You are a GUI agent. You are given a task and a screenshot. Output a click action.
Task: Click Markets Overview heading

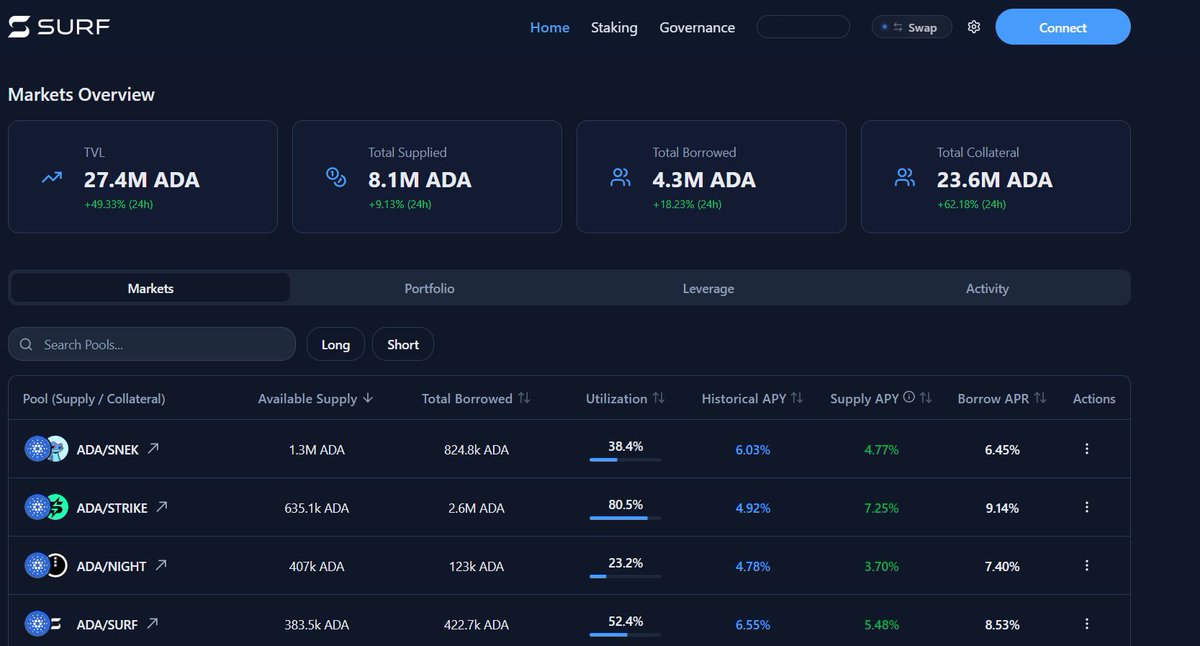(81, 94)
